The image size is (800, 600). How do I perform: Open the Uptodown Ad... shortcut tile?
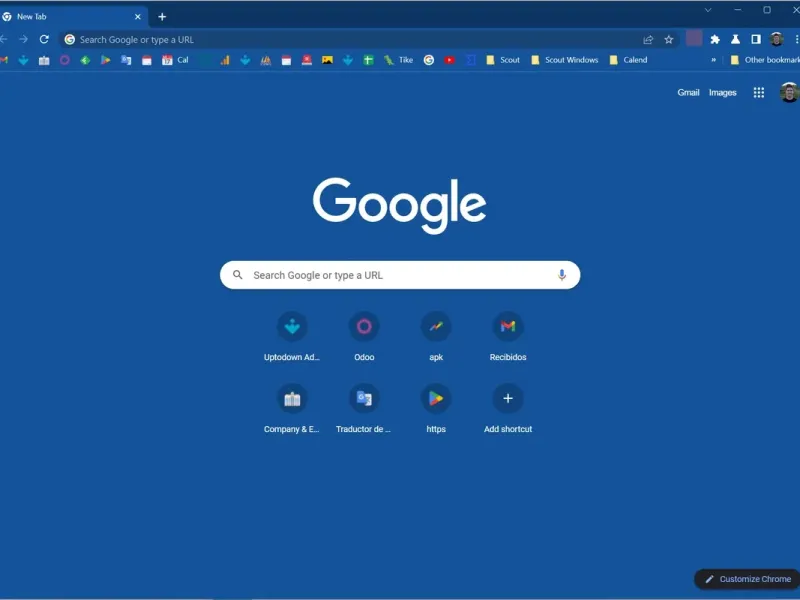[x=292, y=337]
